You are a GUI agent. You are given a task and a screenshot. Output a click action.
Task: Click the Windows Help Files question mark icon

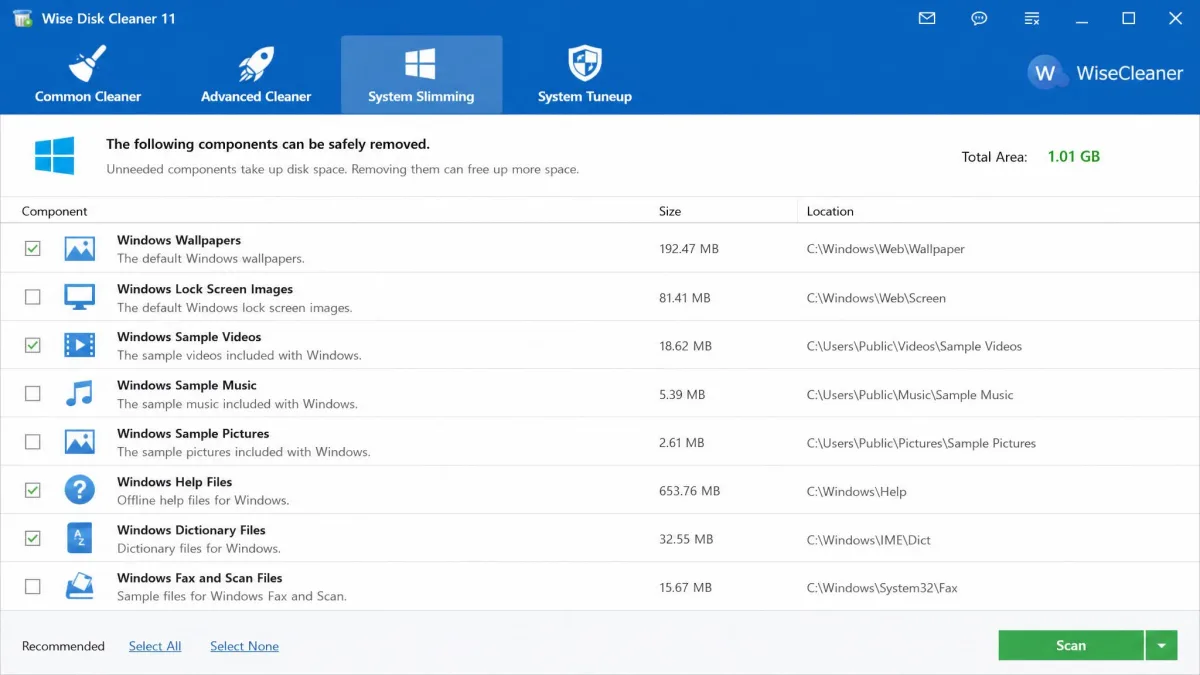click(x=79, y=490)
